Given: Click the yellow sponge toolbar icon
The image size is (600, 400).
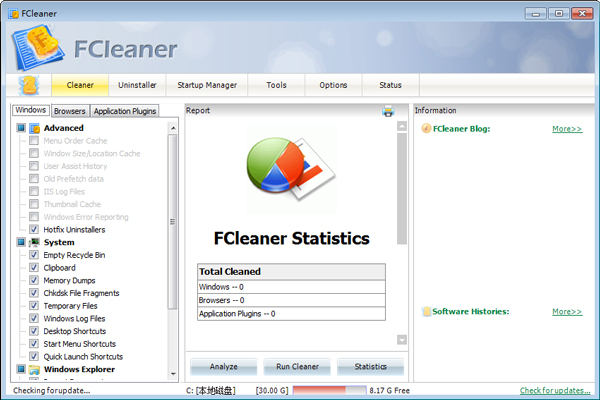Looking at the screenshot, I should pos(29,85).
